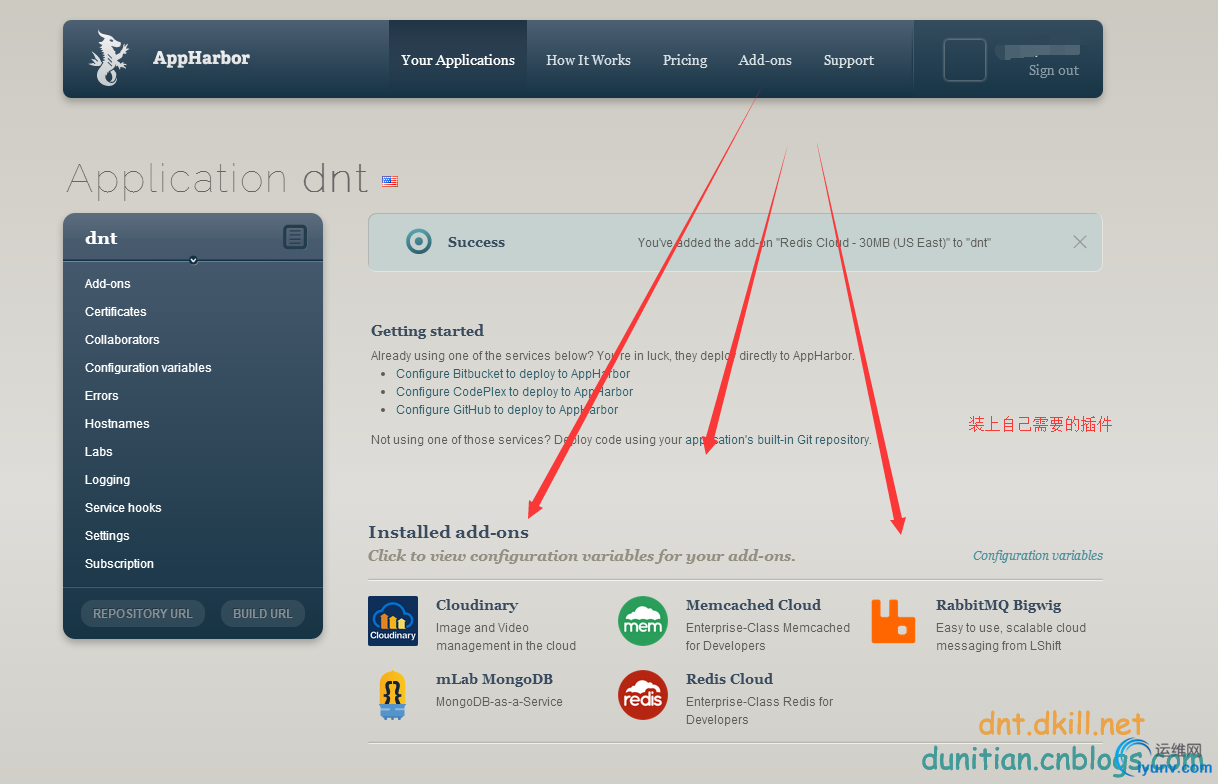The image size is (1218, 784).
Task: Click the user avatar box
Action: point(965,60)
